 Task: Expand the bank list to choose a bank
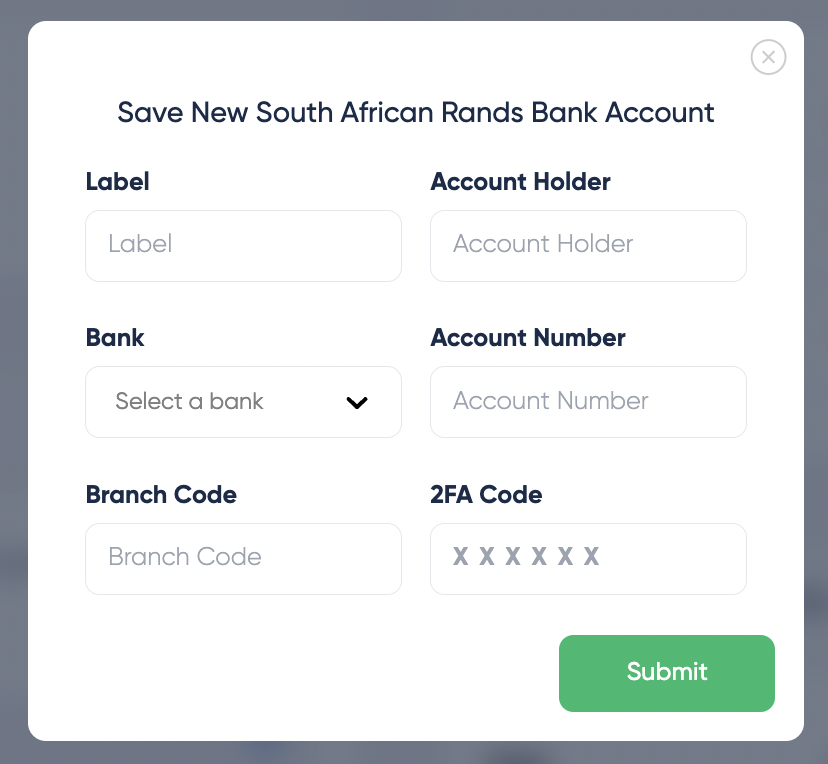click(x=243, y=402)
